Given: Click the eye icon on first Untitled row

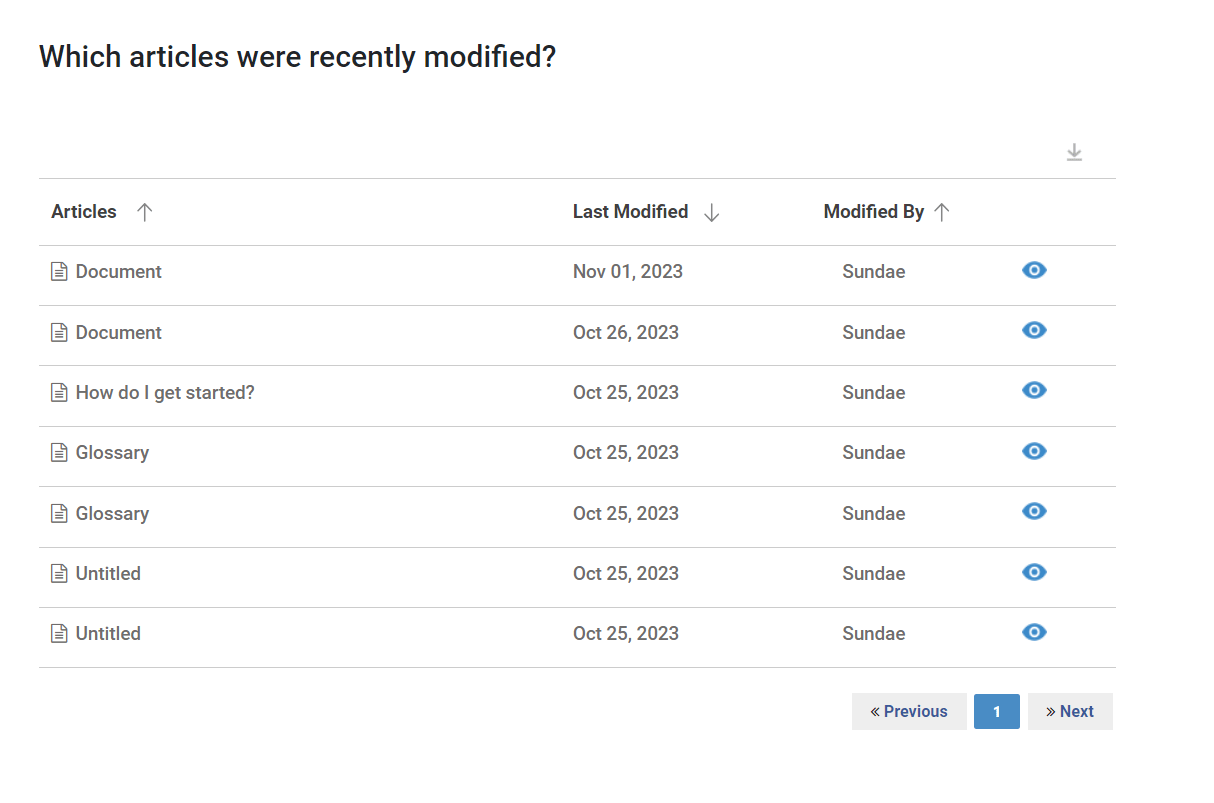Looking at the screenshot, I should coord(1034,572).
